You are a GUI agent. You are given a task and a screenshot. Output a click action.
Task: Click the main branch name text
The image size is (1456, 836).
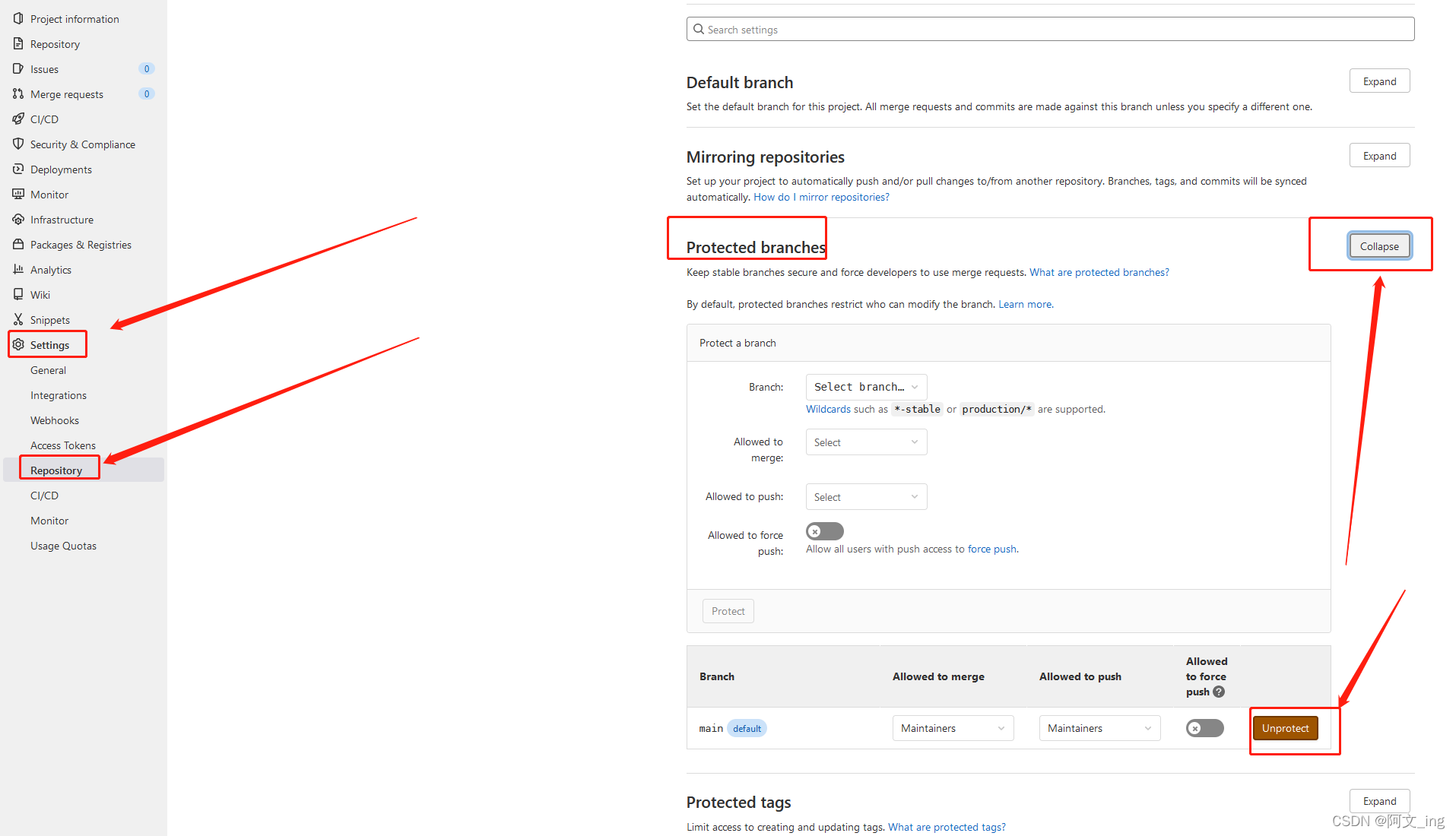click(x=711, y=728)
